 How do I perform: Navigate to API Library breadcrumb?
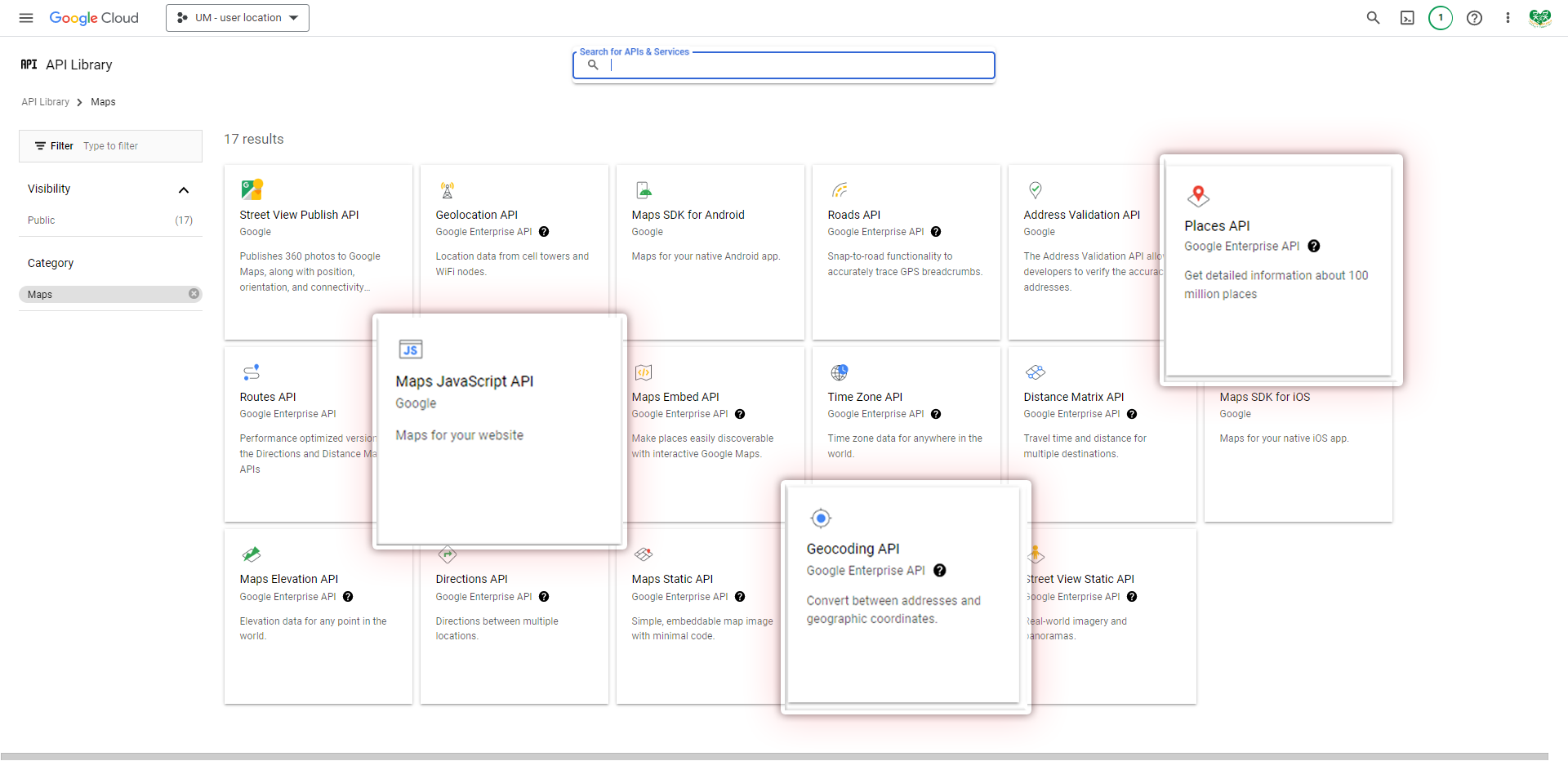point(46,102)
